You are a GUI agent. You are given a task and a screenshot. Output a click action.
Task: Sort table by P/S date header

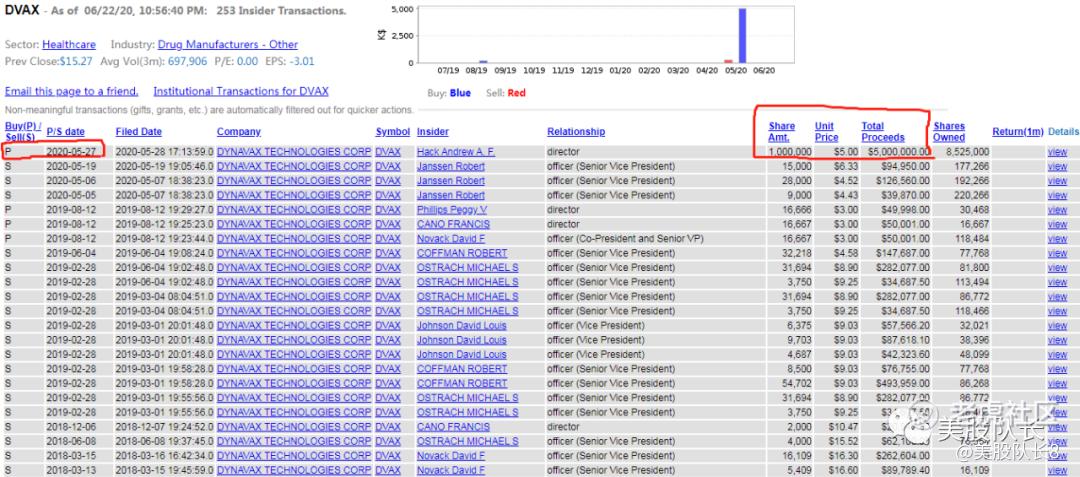click(66, 131)
